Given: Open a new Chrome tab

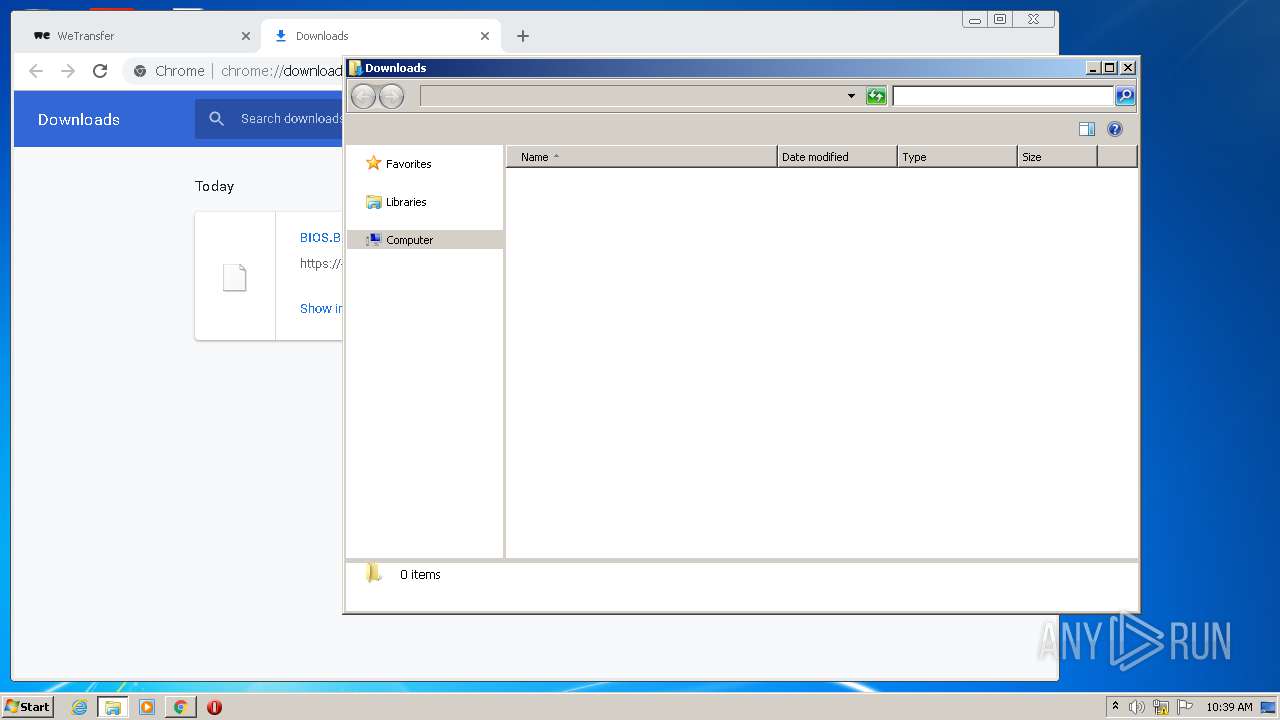Looking at the screenshot, I should point(523,36).
